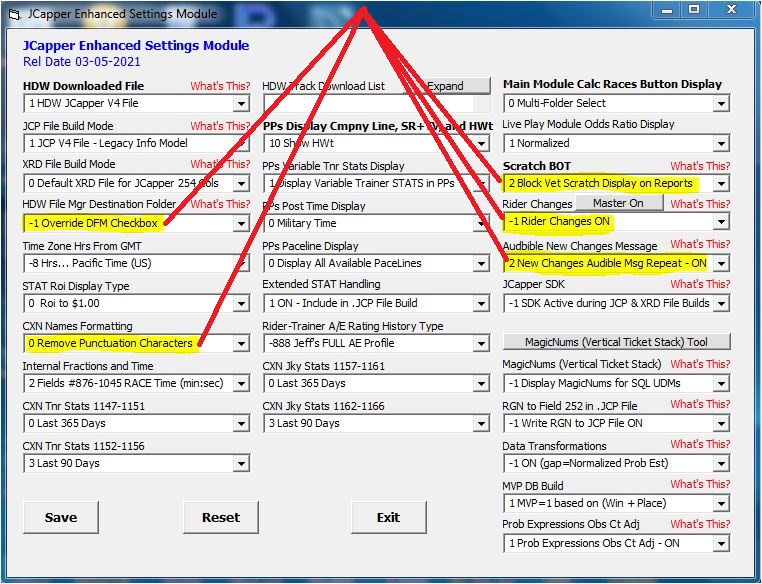This screenshot has width=762, height=584.
Task: Click Expand for HDW Track Download List
Action: pyautogui.click(x=447, y=86)
